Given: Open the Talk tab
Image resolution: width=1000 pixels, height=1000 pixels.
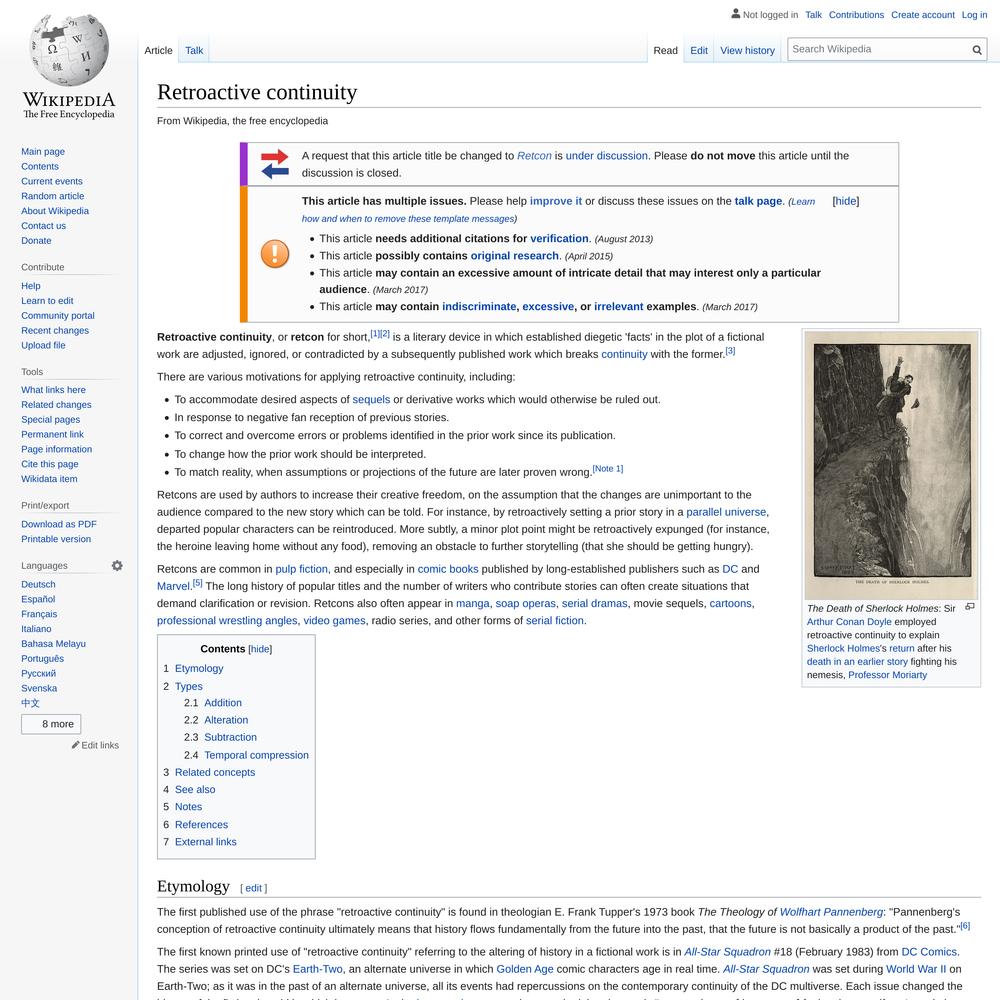Looking at the screenshot, I should tap(194, 50).
